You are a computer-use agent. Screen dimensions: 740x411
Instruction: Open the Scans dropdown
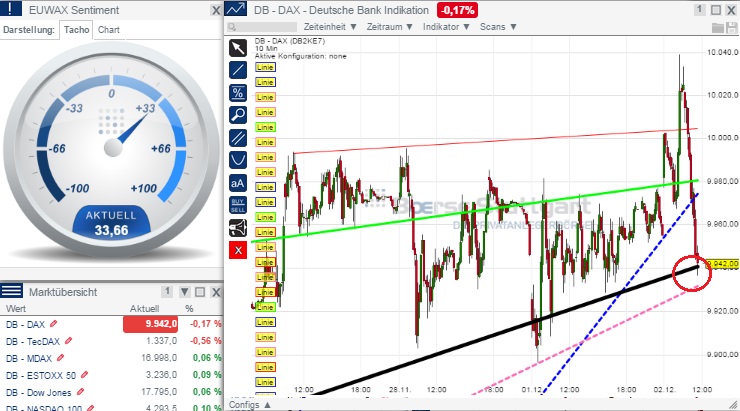498,27
